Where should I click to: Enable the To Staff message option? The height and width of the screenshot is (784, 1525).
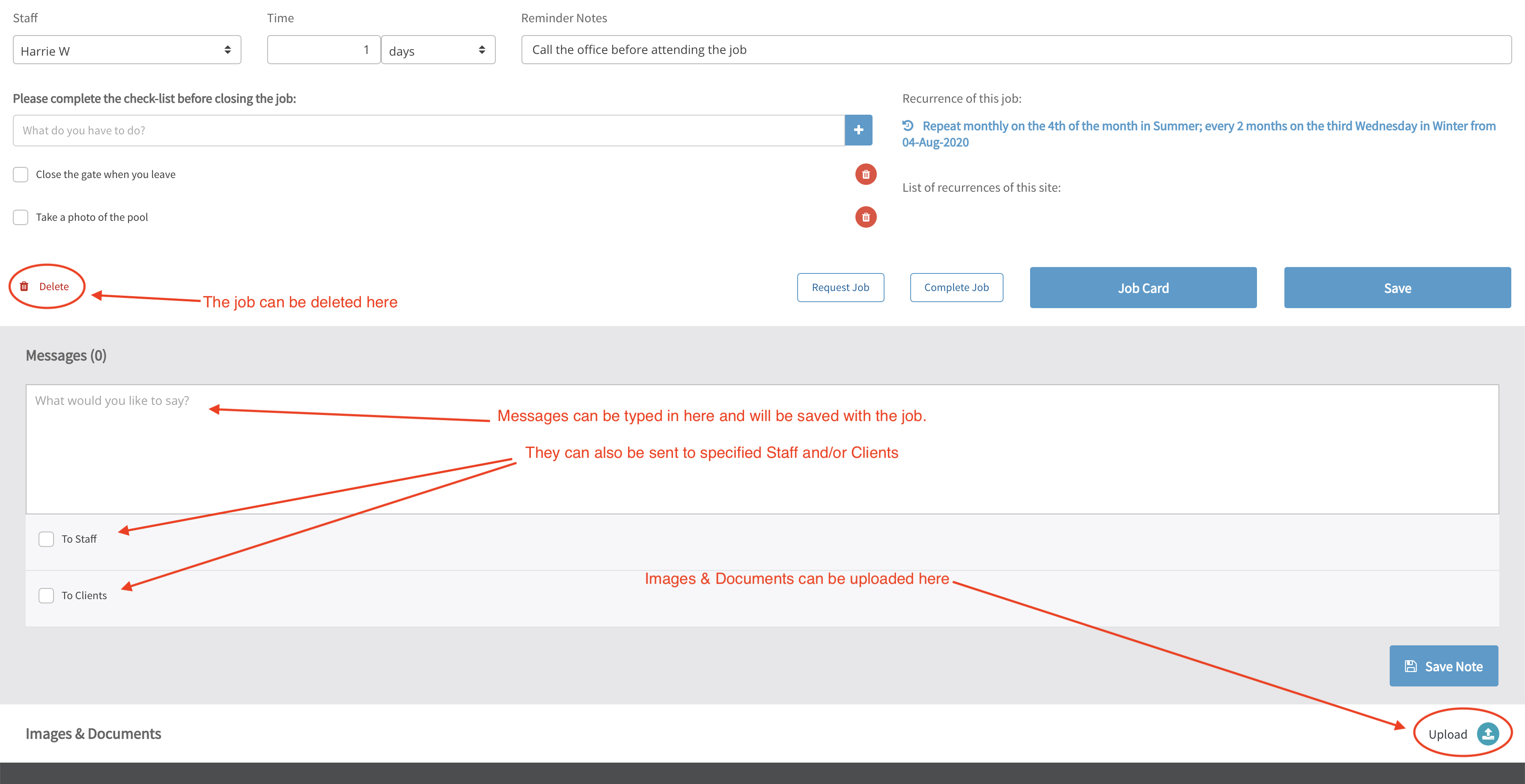coord(46,539)
